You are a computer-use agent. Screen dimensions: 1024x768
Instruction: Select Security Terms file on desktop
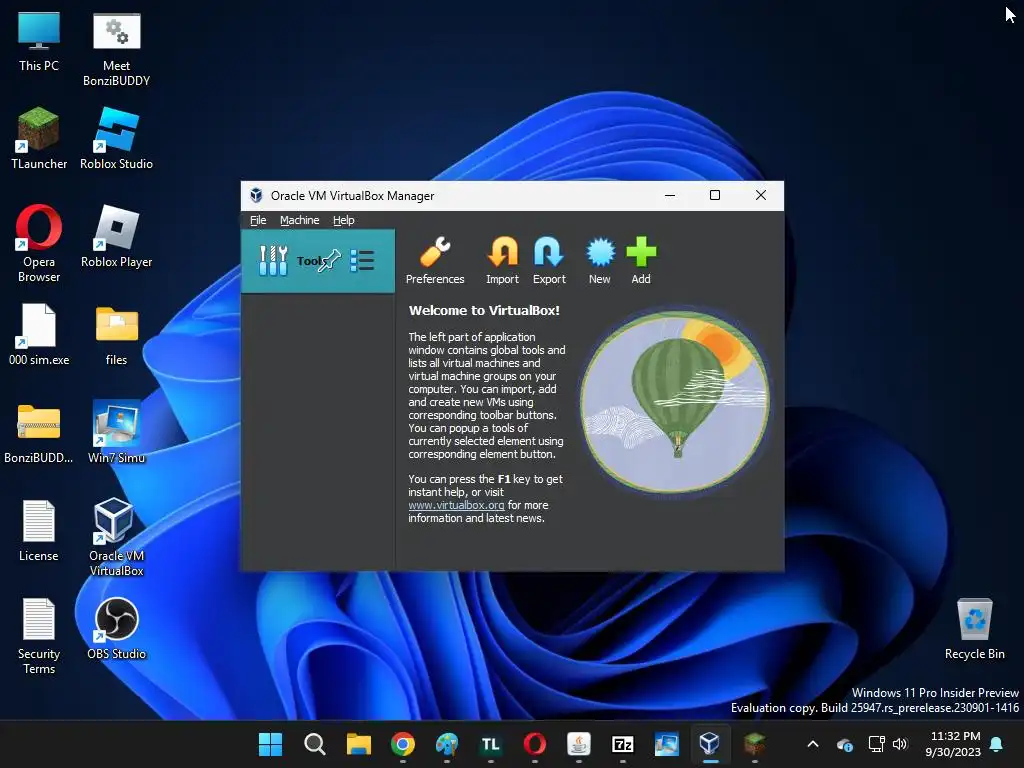(x=39, y=635)
